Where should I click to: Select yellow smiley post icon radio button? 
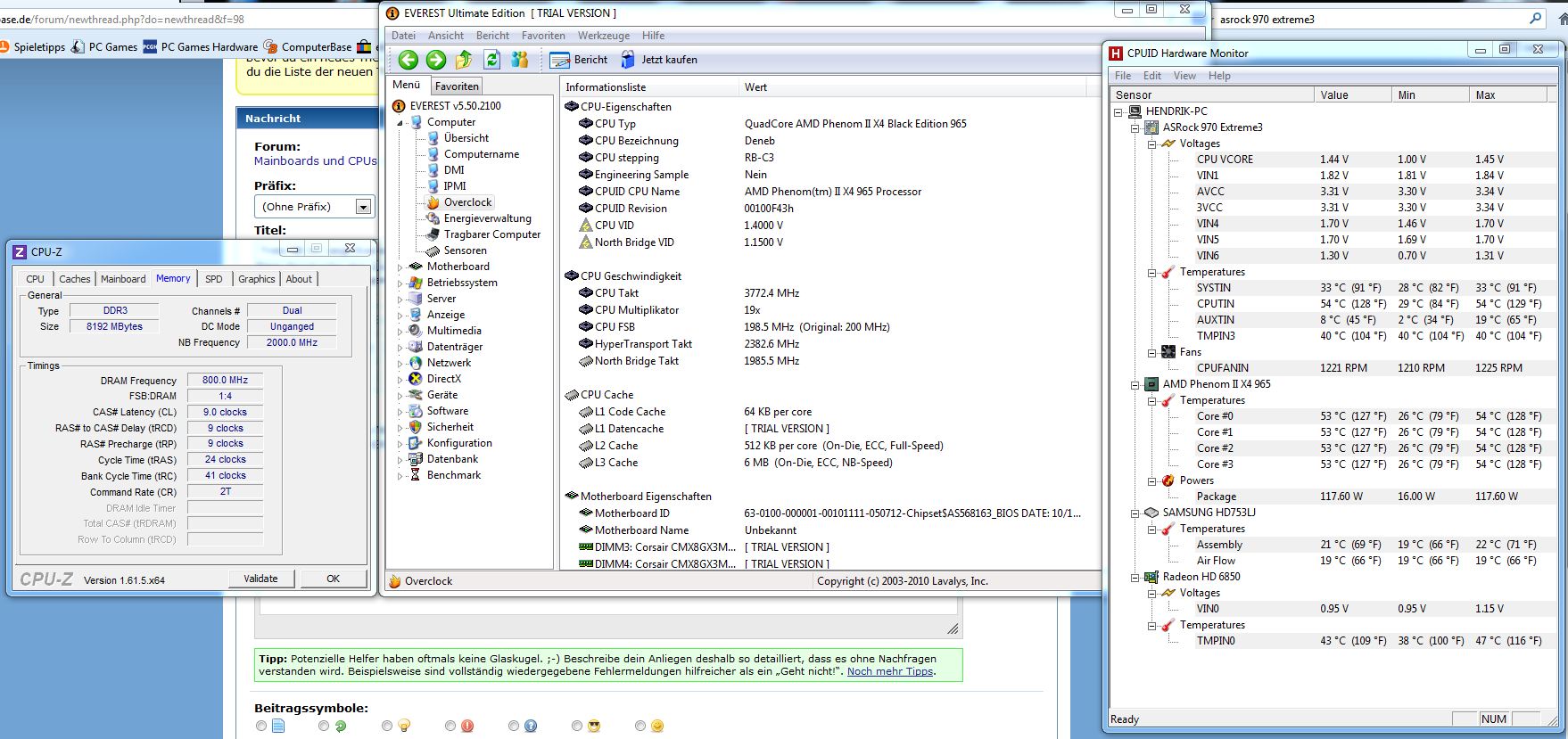(640, 727)
